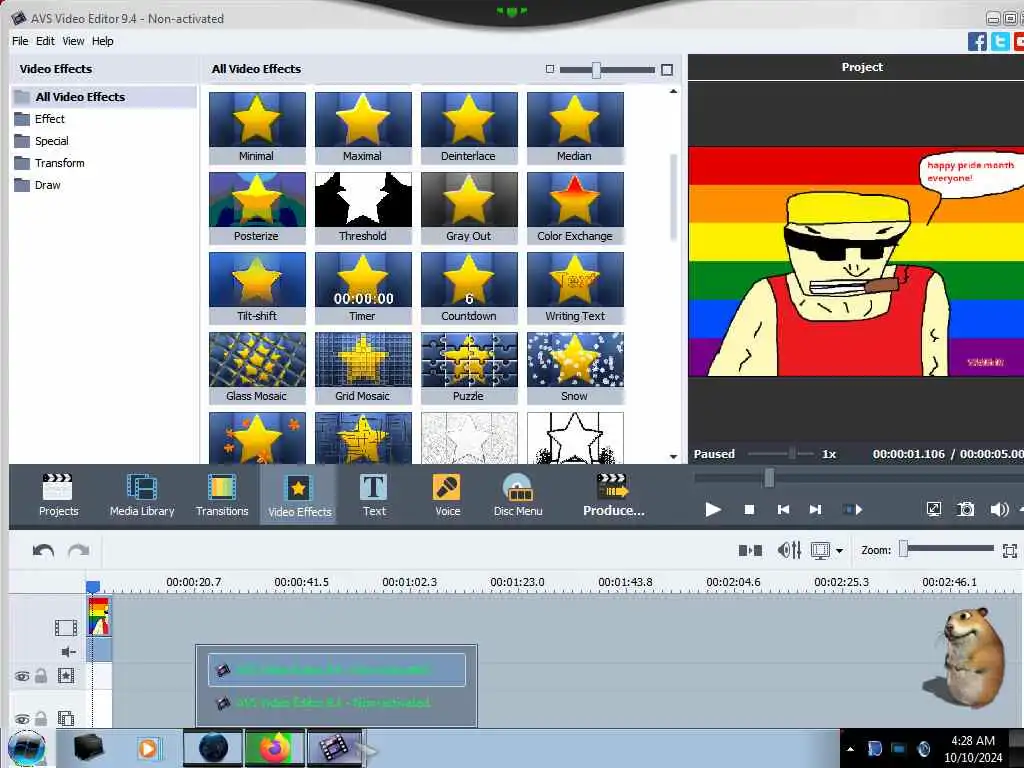Select the Maximal effect thumbnail
Image resolution: width=1024 pixels, height=768 pixels.
(363, 127)
